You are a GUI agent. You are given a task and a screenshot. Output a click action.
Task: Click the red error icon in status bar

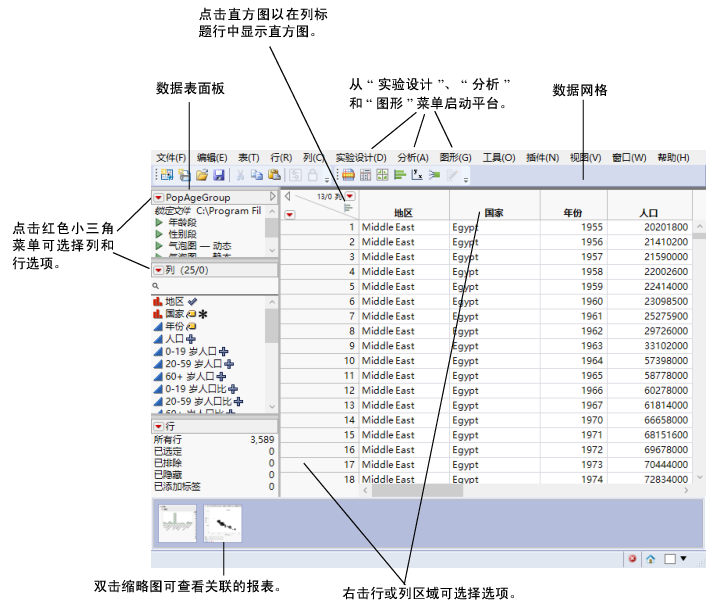point(632,558)
